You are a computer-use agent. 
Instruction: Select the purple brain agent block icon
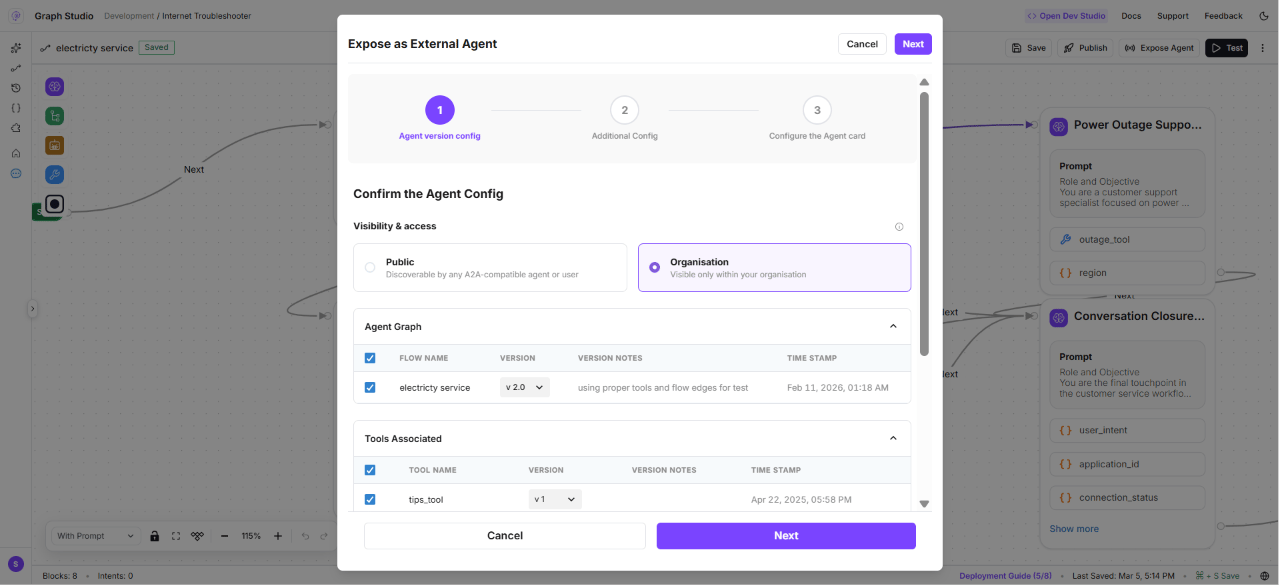pyautogui.click(x=55, y=87)
